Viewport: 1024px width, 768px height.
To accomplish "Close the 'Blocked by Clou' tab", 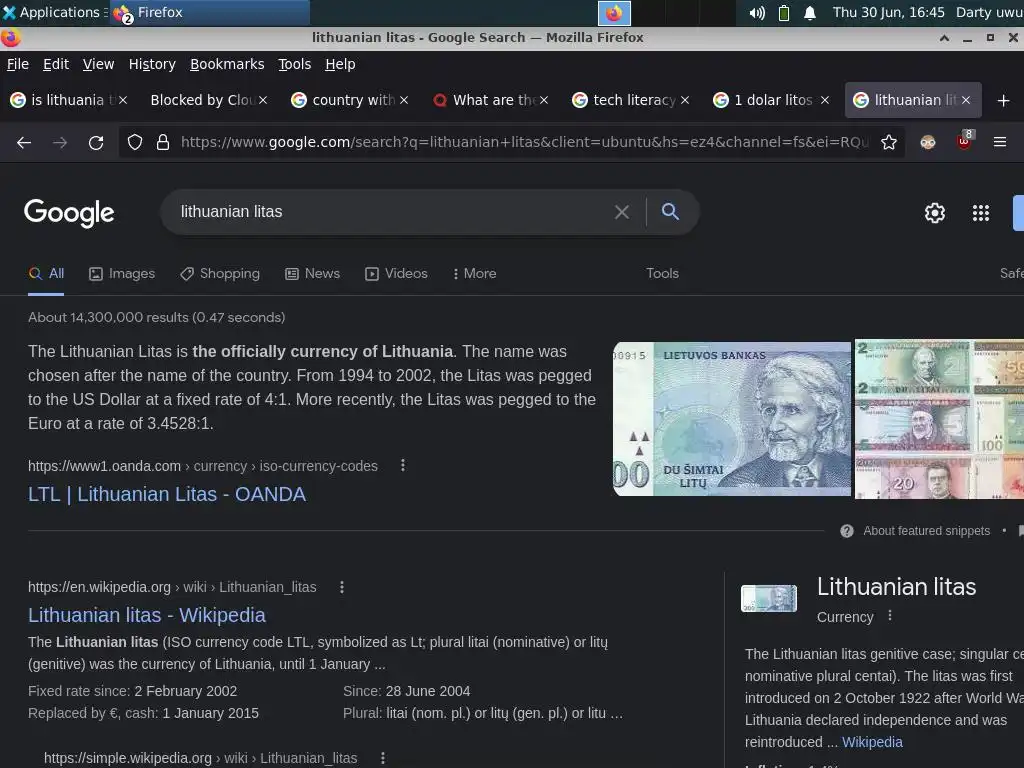I will (x=263, y=100).
